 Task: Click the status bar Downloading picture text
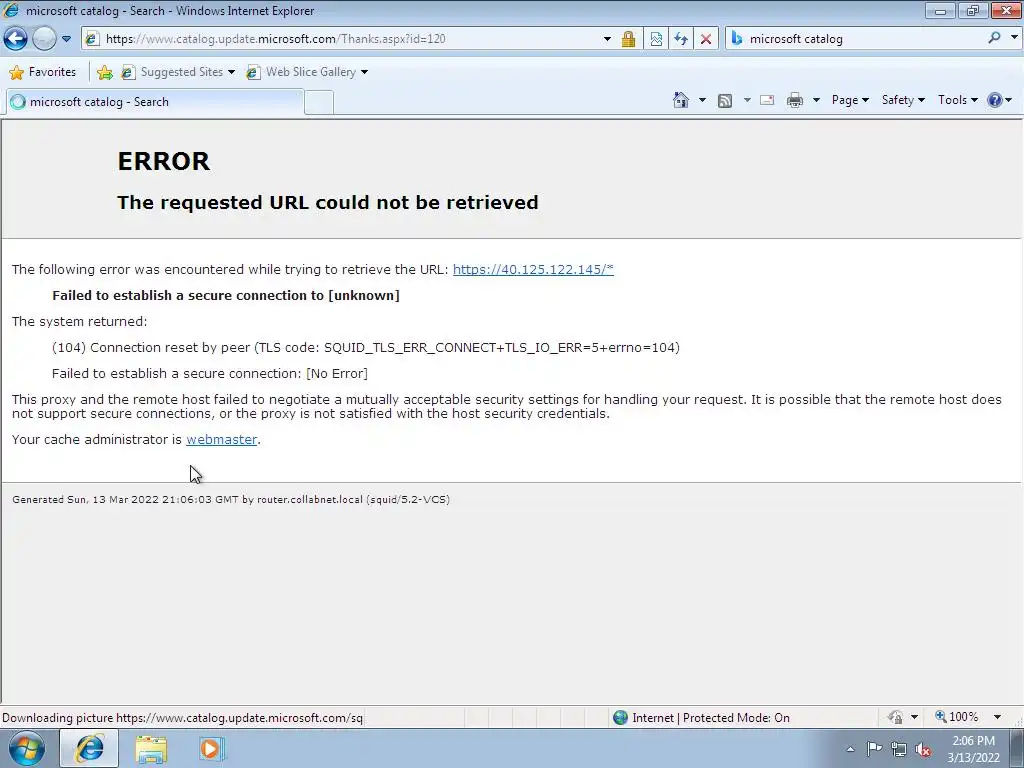point(182,718)
